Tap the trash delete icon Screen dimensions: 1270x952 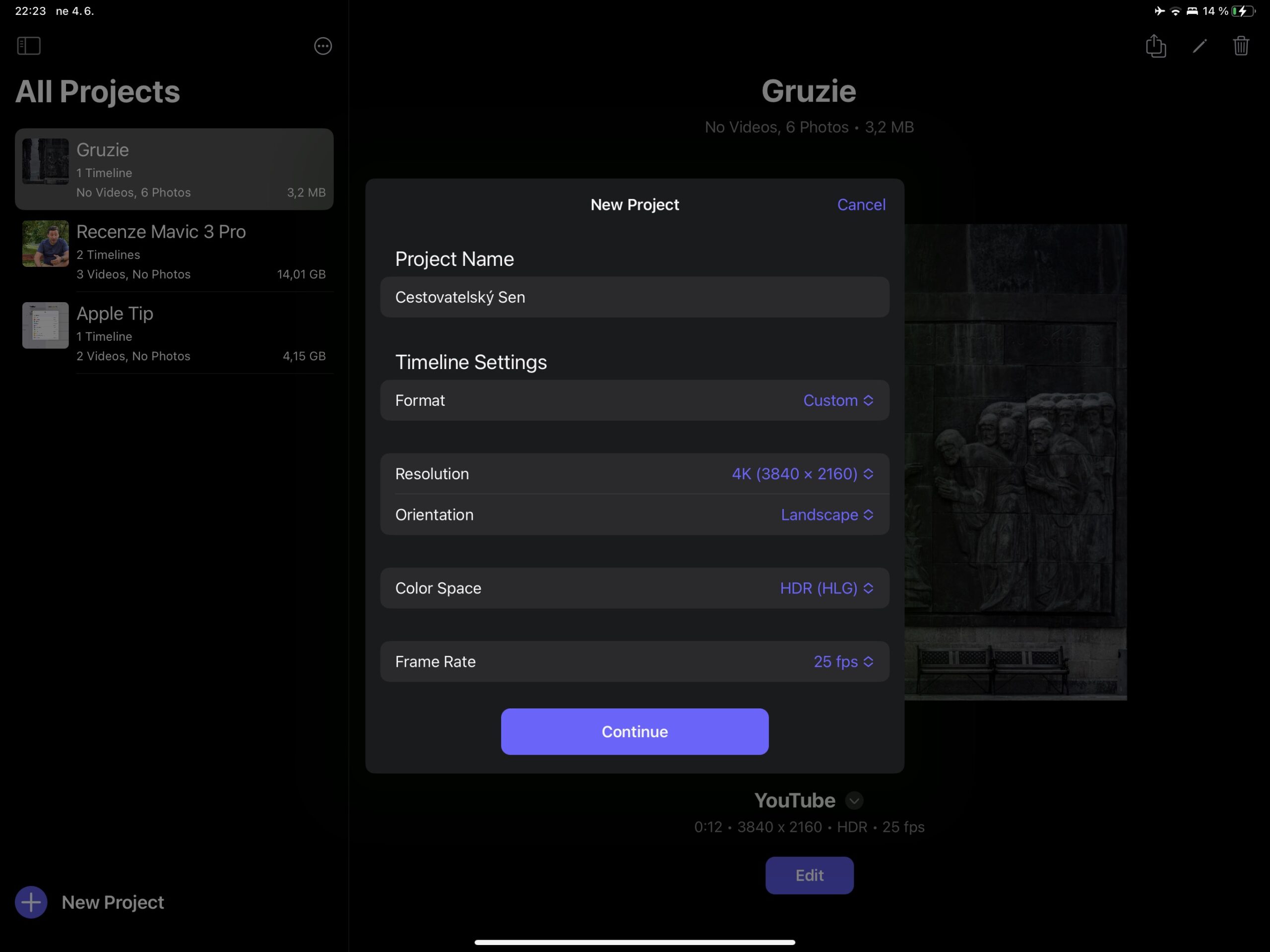coord(1241,46)
